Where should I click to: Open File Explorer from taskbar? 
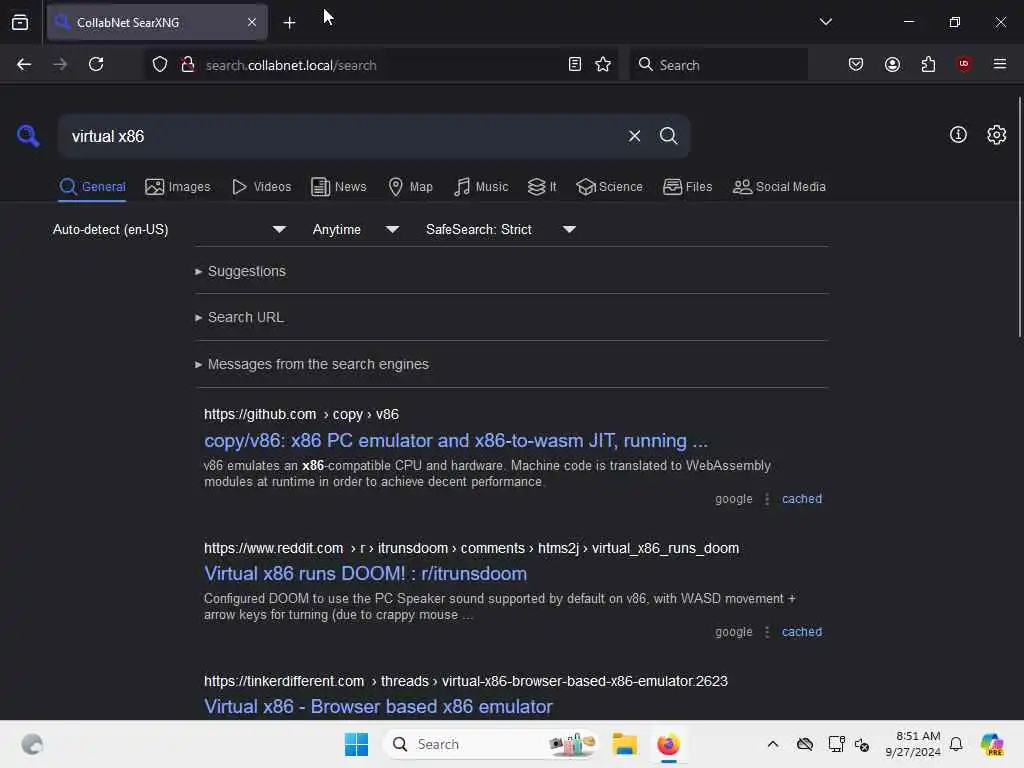pos(624,744)
